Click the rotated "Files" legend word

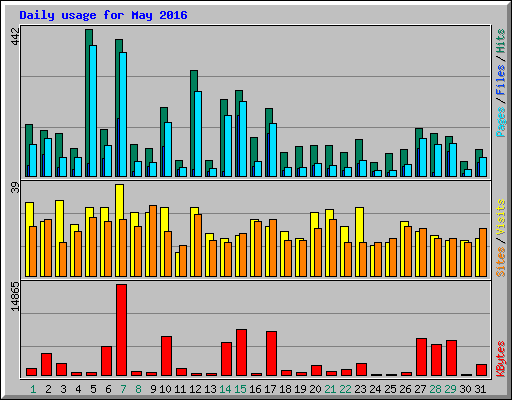[x=501, y=79]
